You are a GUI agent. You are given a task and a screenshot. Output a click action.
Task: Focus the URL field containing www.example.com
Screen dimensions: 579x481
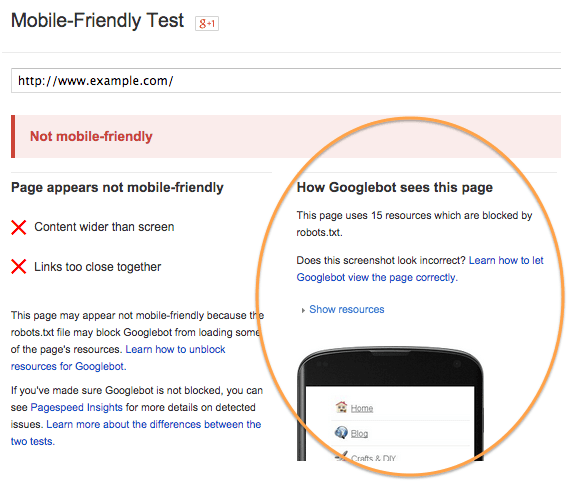tap(286, 80)
